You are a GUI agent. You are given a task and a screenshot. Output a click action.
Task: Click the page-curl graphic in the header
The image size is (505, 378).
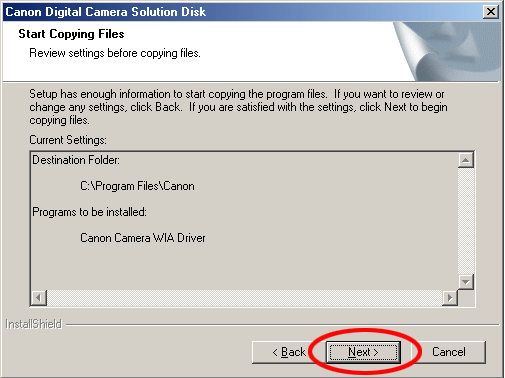(x=447, y=51)
